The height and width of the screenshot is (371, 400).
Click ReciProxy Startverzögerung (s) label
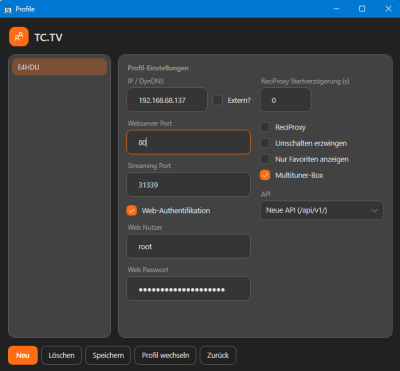[305, 81]
